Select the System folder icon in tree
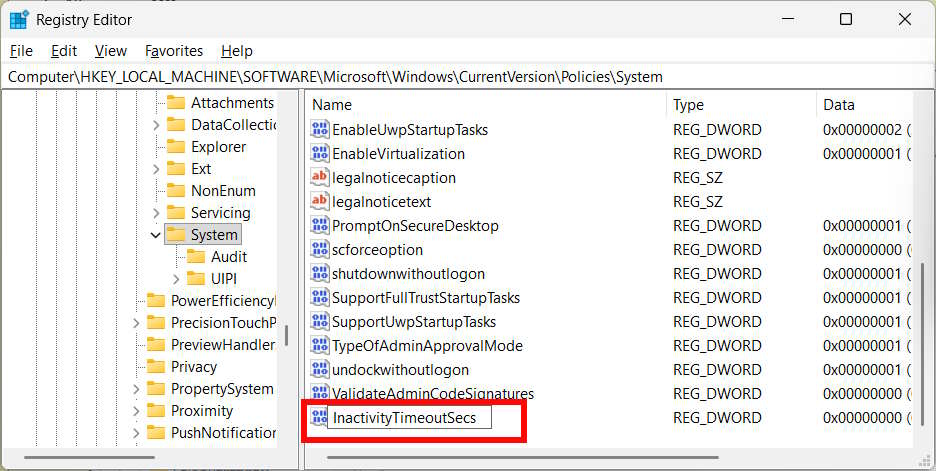936x471 pixels. pos(176,235)
